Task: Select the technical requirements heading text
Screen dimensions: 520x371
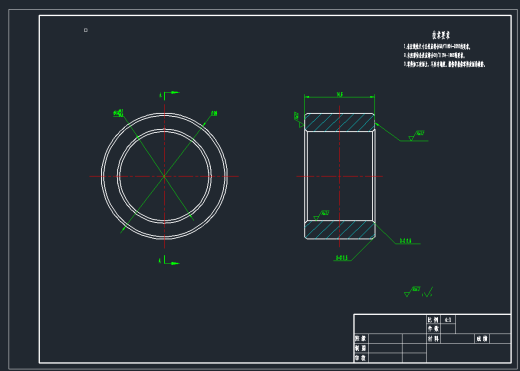Action: (x=441, y=35)
